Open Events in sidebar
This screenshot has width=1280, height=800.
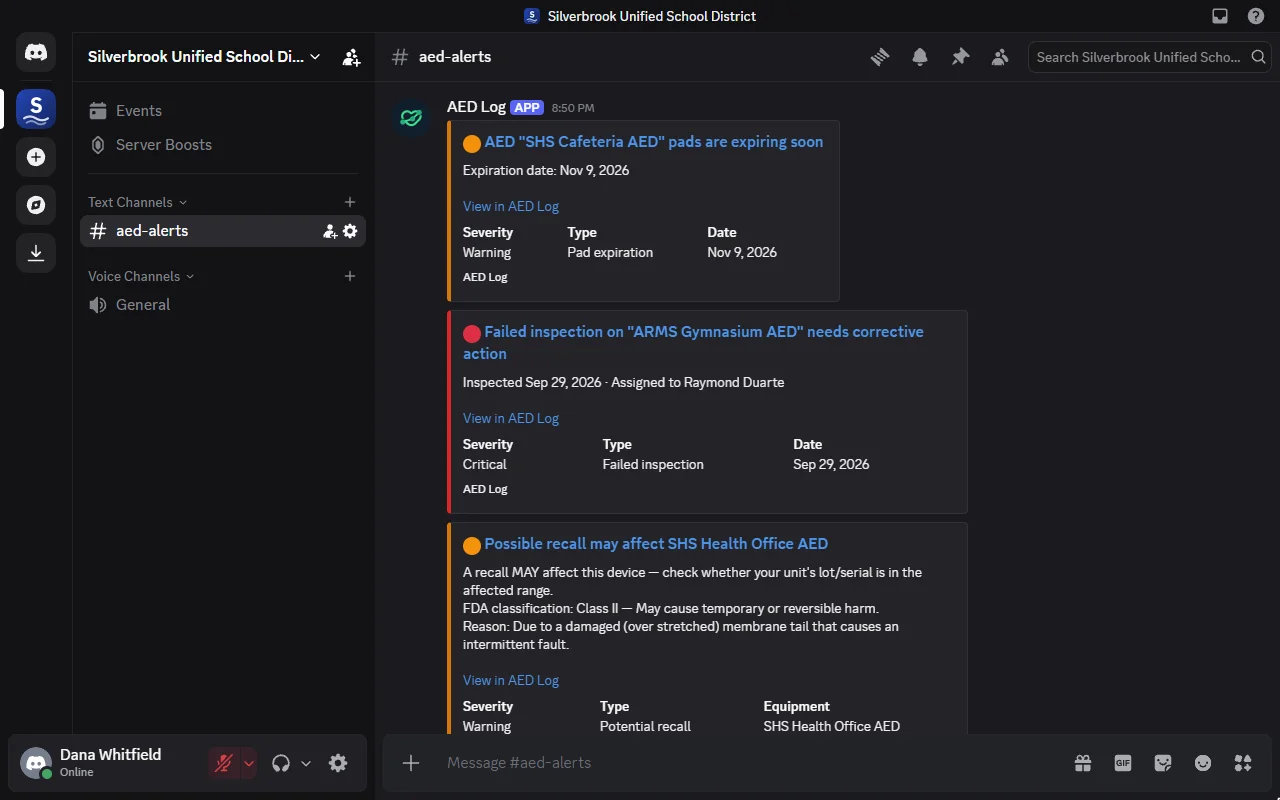(223, 111)
